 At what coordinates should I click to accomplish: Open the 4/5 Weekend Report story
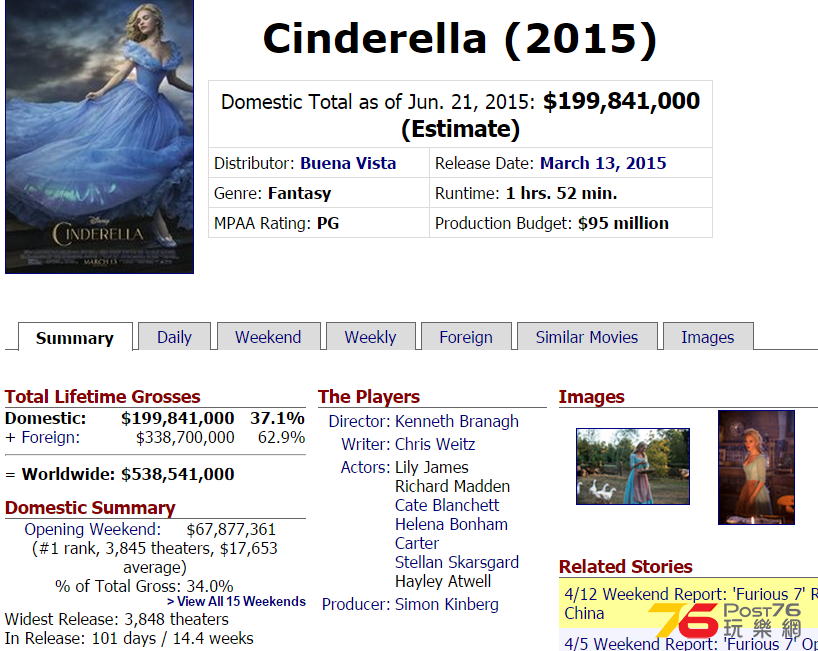[691, 643]
